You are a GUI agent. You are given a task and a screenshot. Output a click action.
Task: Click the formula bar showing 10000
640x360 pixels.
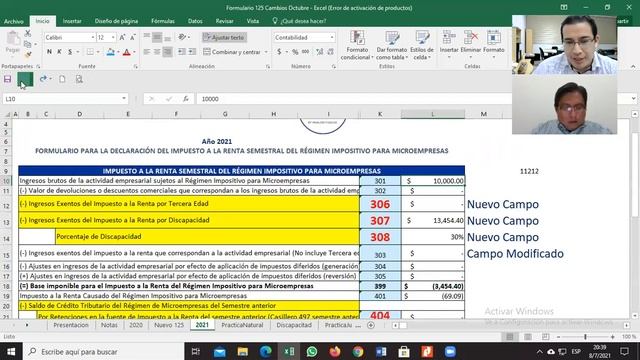(354, 99)
